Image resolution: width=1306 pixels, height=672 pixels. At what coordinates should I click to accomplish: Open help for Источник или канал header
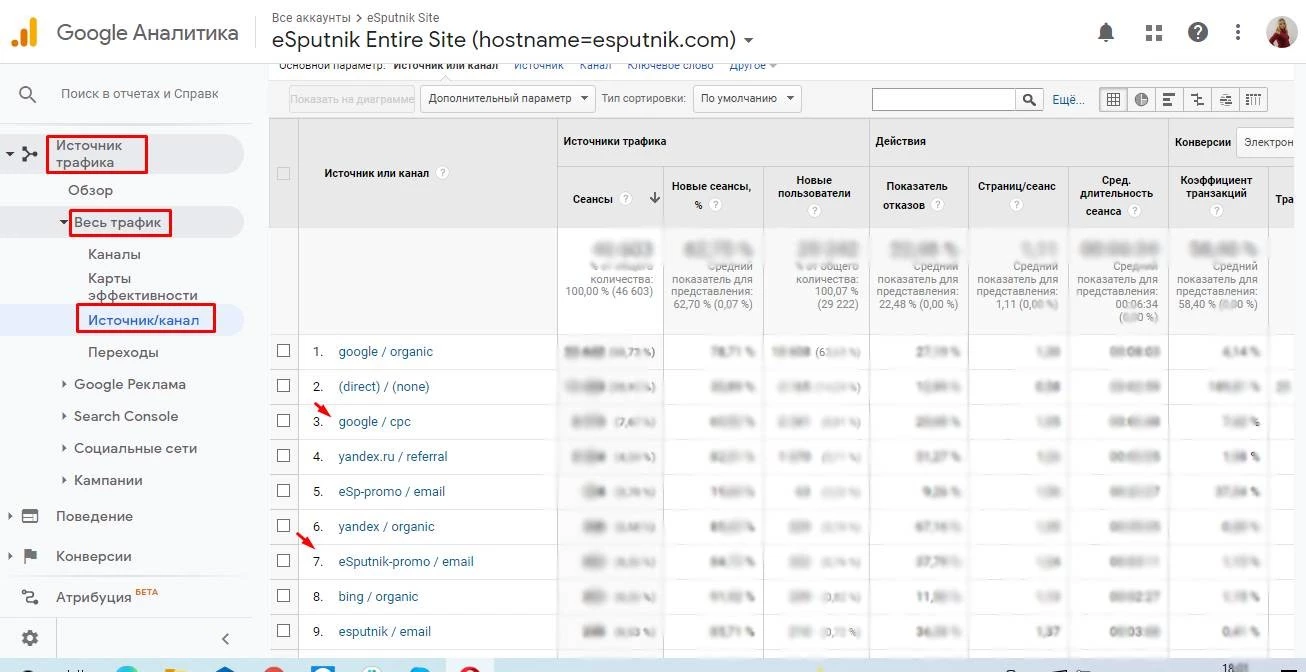click(442, 173)
